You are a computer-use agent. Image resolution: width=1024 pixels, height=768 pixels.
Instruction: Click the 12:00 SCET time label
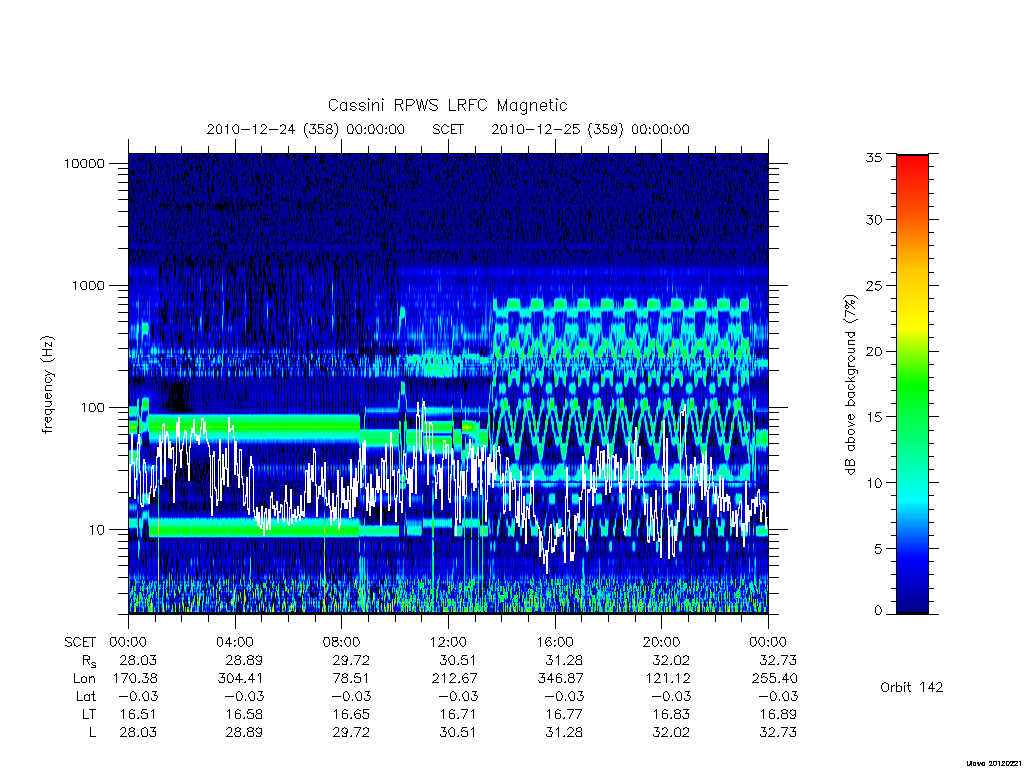(448, 642)
